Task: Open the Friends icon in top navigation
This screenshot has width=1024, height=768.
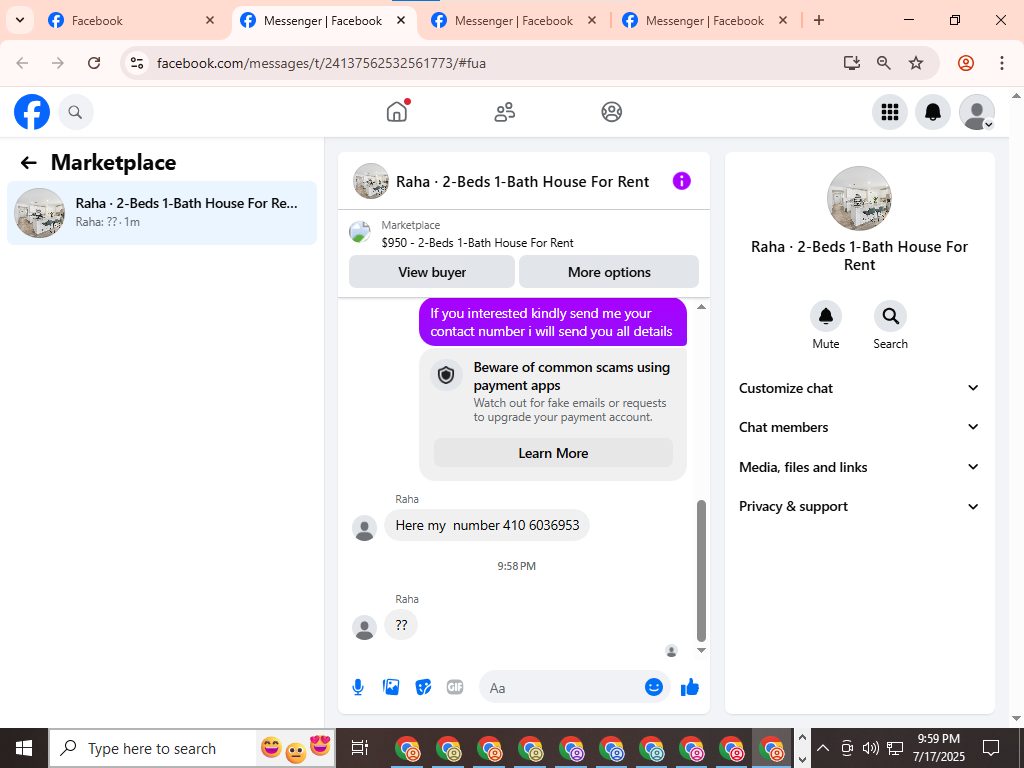Action: [504, 112]
